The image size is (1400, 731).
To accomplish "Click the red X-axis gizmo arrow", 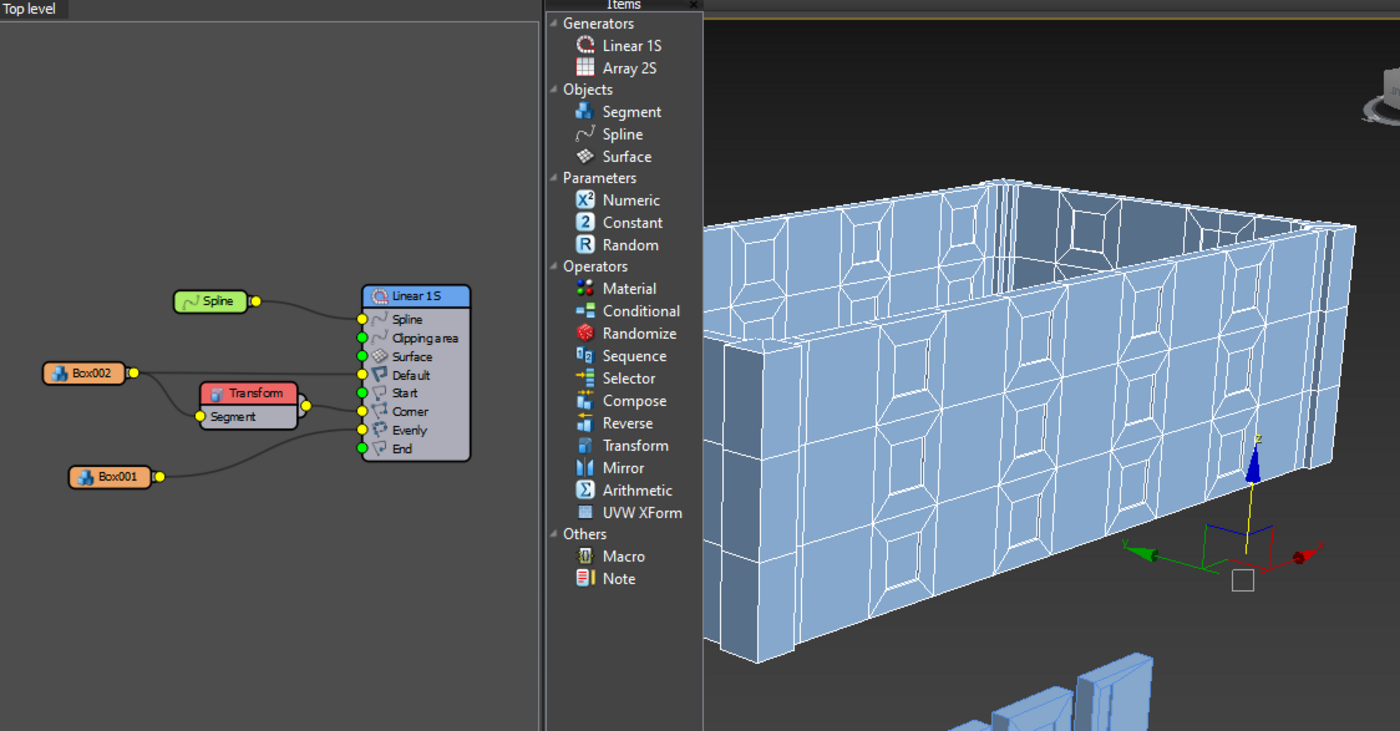I will [1306, 556].
